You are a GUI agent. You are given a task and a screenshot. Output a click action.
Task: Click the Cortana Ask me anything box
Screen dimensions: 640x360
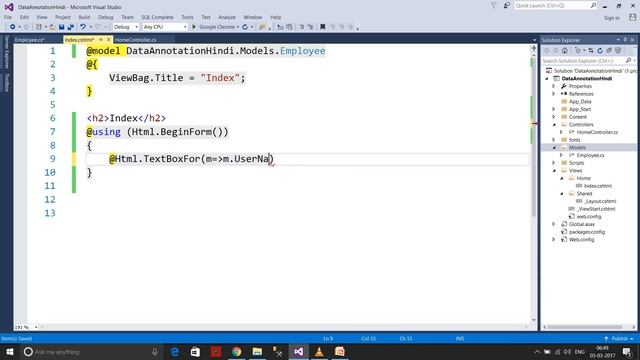click(x=91, y=351)
